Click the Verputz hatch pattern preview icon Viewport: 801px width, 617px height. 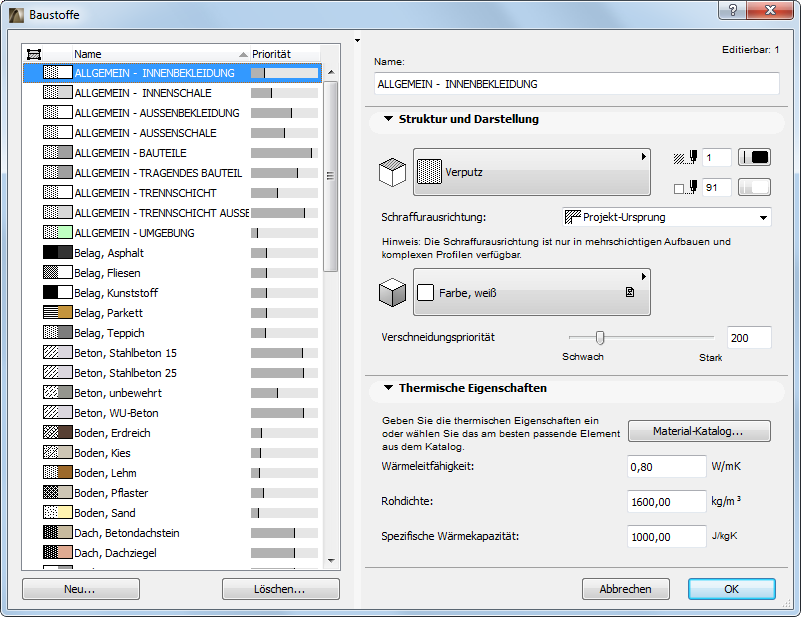[429, 172]
